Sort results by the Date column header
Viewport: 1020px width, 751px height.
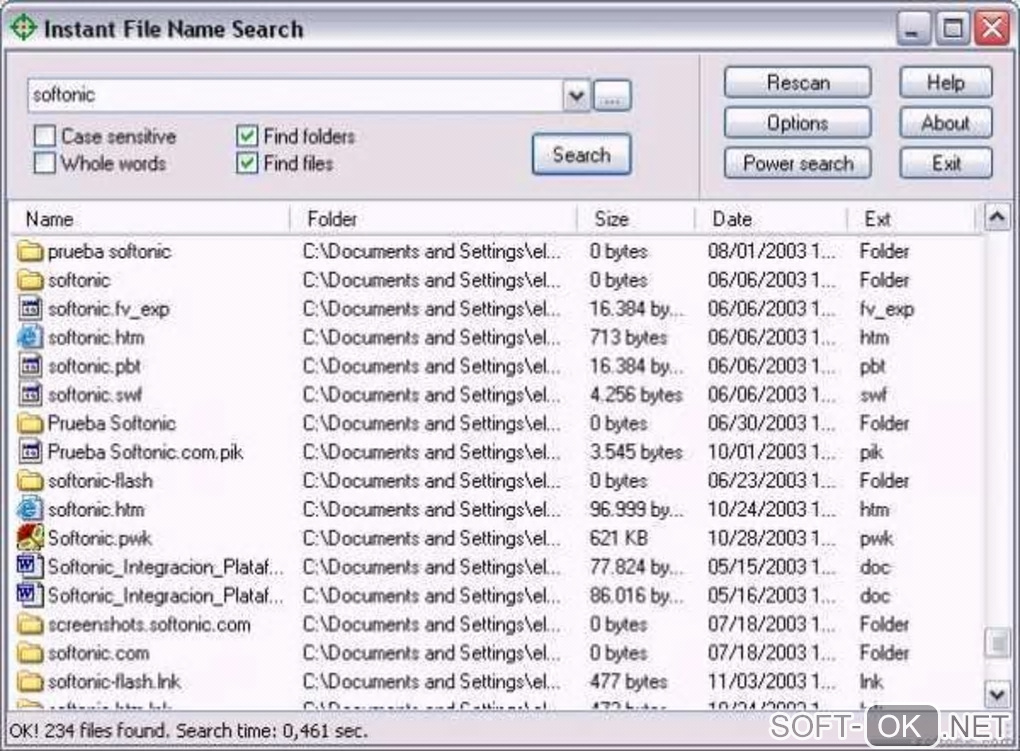[772, 219]
